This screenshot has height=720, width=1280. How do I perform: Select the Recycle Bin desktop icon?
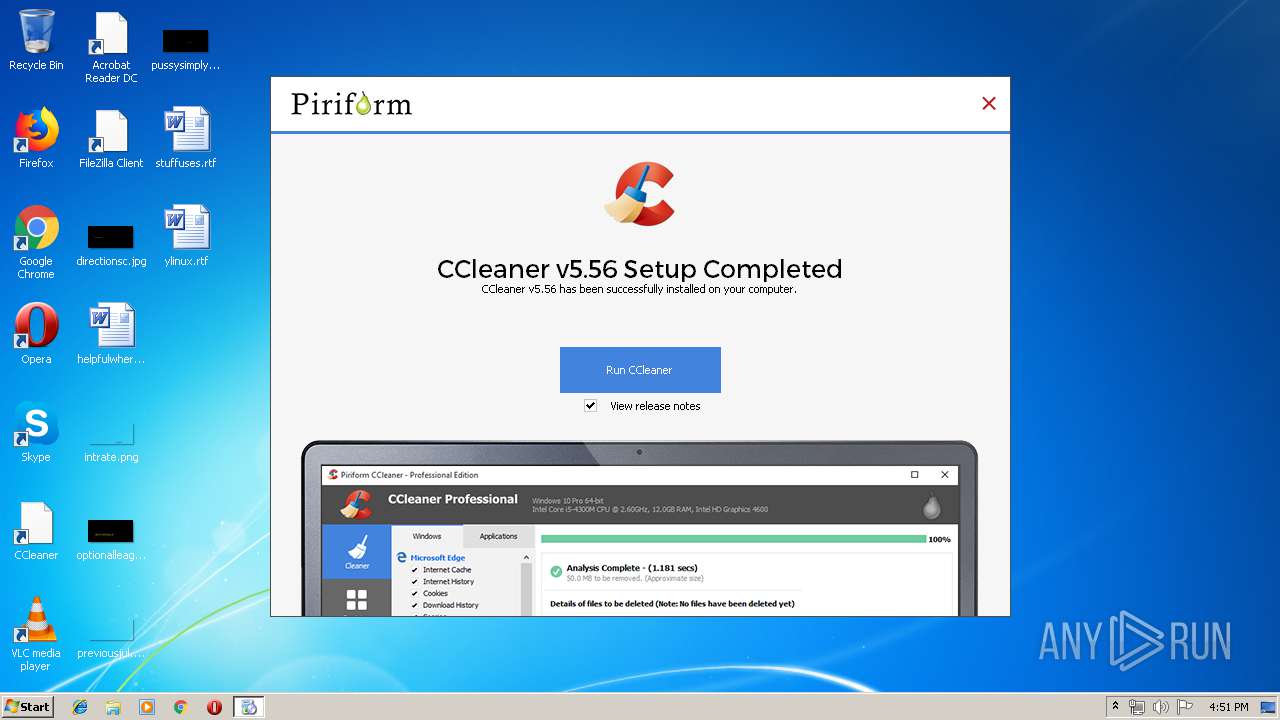[x=36, y=40]
